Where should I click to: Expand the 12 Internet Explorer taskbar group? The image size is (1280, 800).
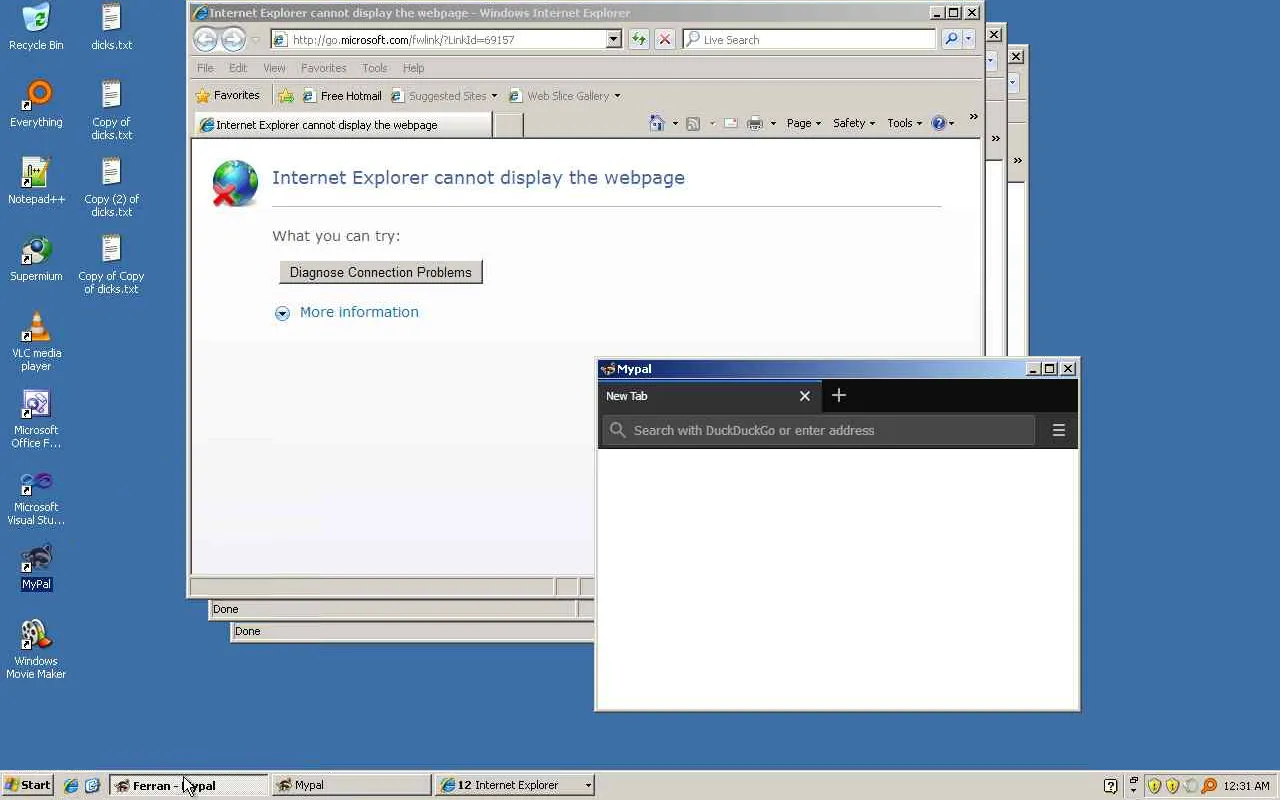click(x=516, y=785)
